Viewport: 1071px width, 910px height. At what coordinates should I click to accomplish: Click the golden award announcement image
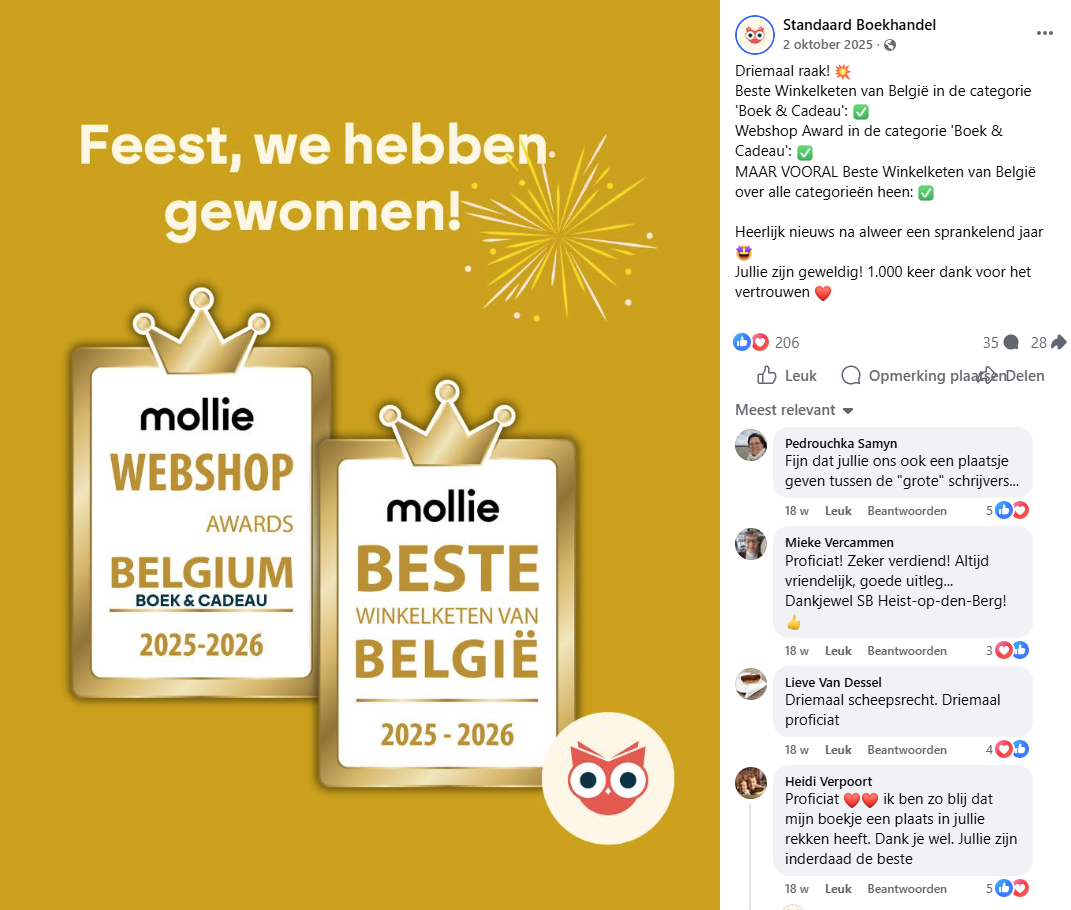360,455
